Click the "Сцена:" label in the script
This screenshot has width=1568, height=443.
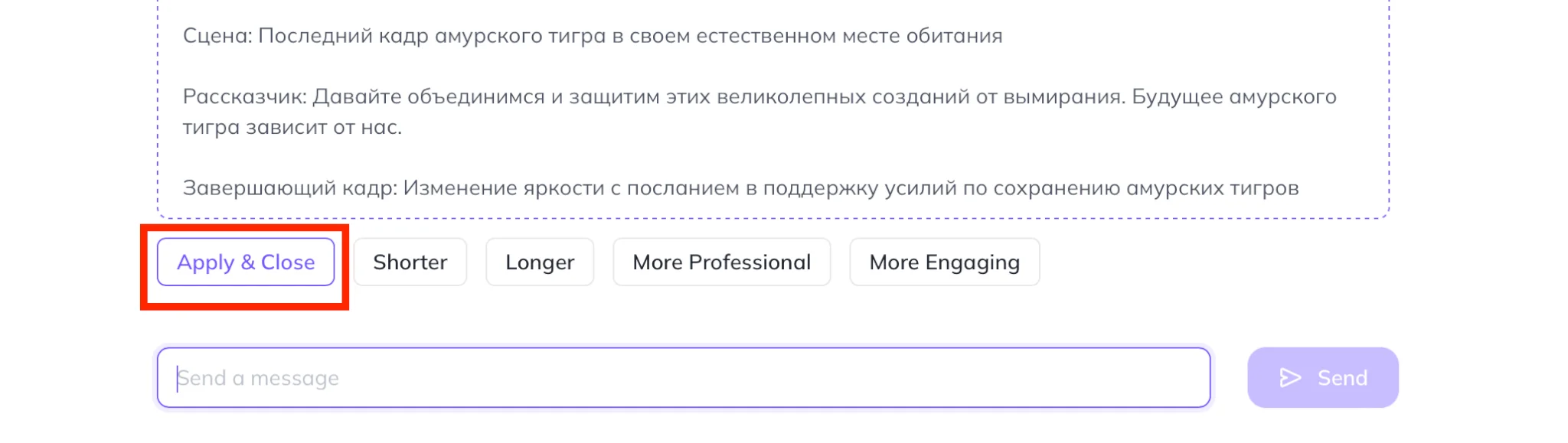click(x=217, y=36)
